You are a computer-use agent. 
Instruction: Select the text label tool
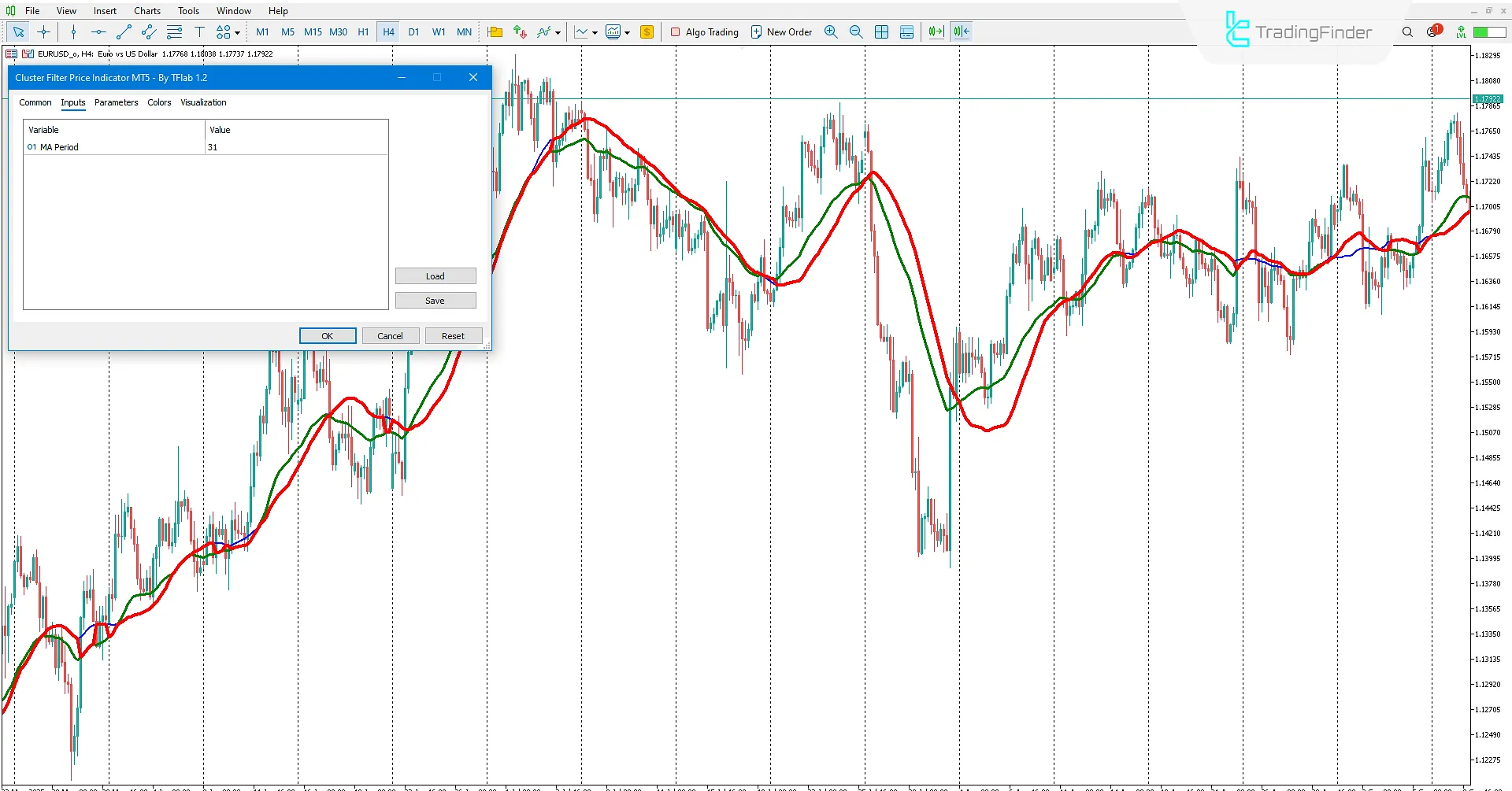(199, 32)
